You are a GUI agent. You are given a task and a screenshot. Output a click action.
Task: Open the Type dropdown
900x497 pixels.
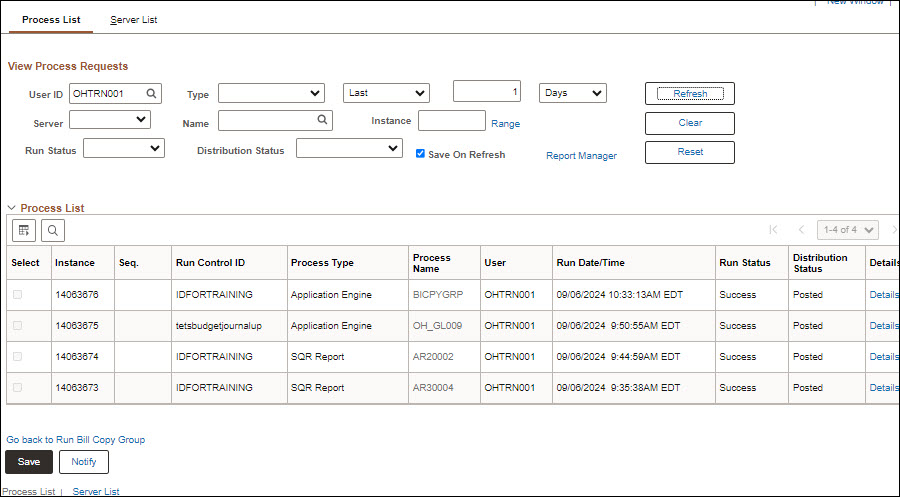(x=271, y=93)
